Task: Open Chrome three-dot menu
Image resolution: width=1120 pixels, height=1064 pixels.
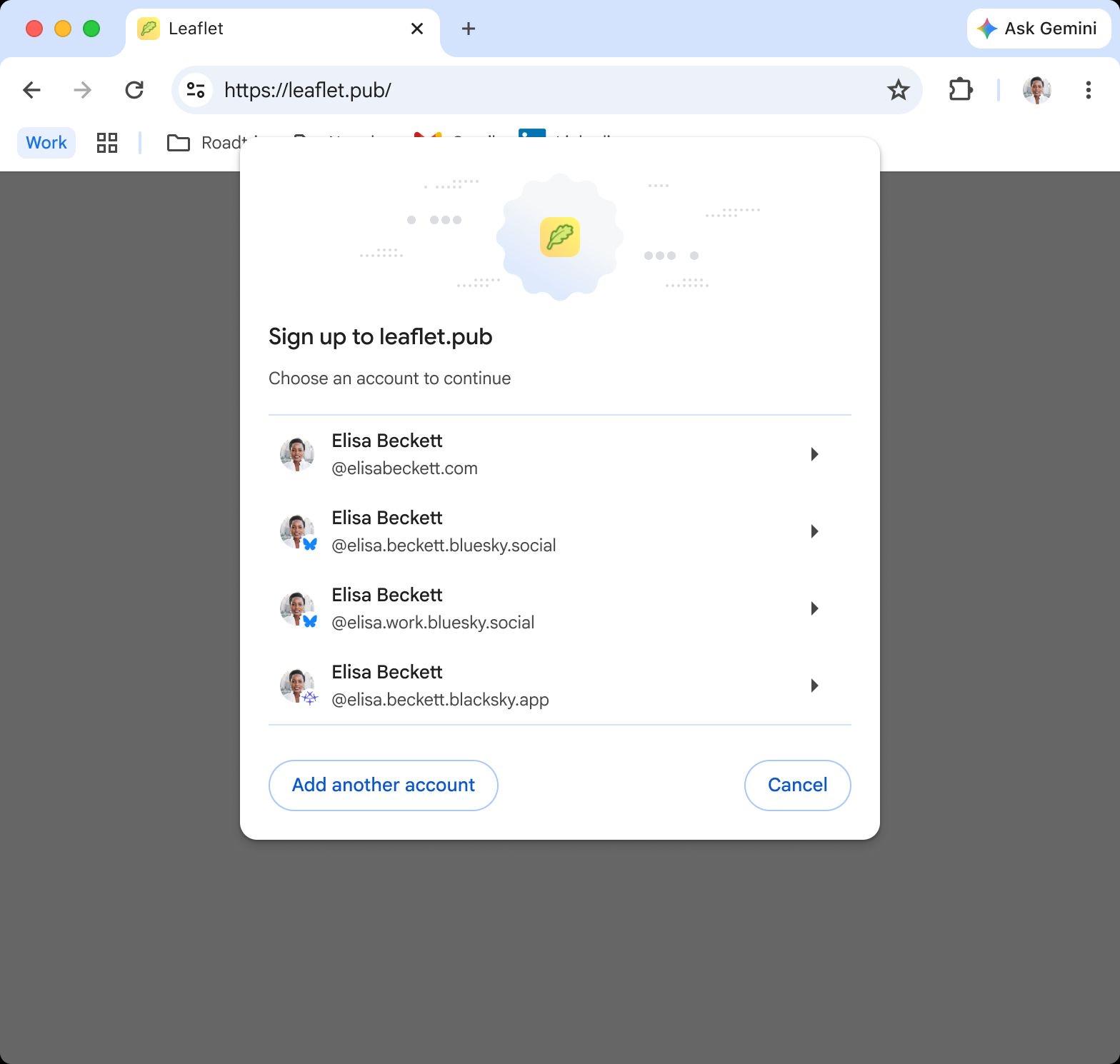Action: 1088,90
